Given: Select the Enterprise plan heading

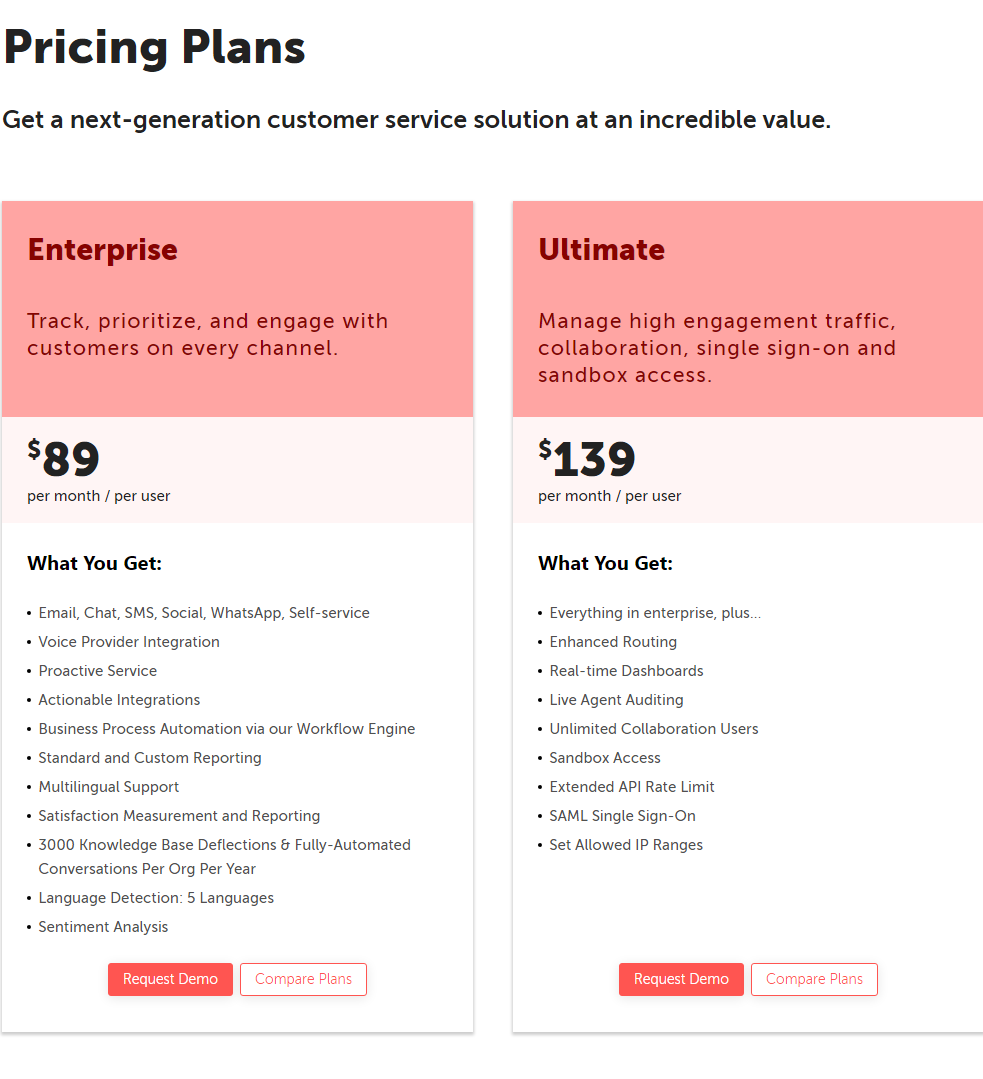Looking at the screenshot, I should 103,250.
